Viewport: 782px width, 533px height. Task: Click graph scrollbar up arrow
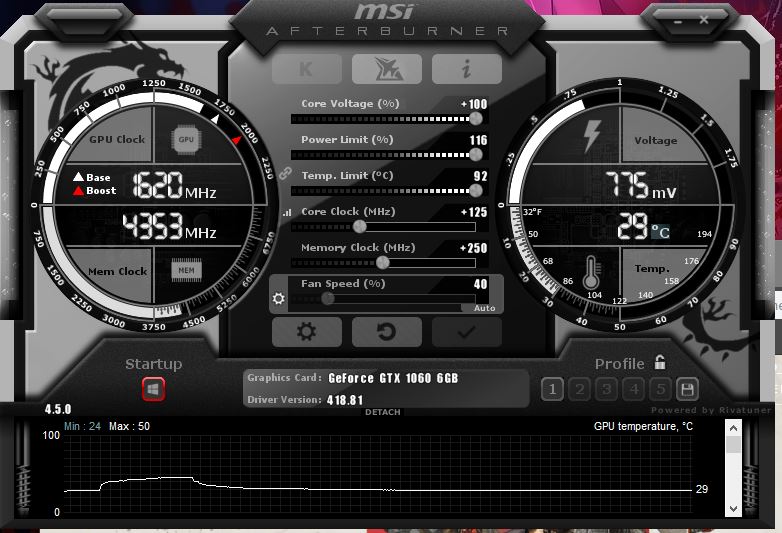pos(733,428)
